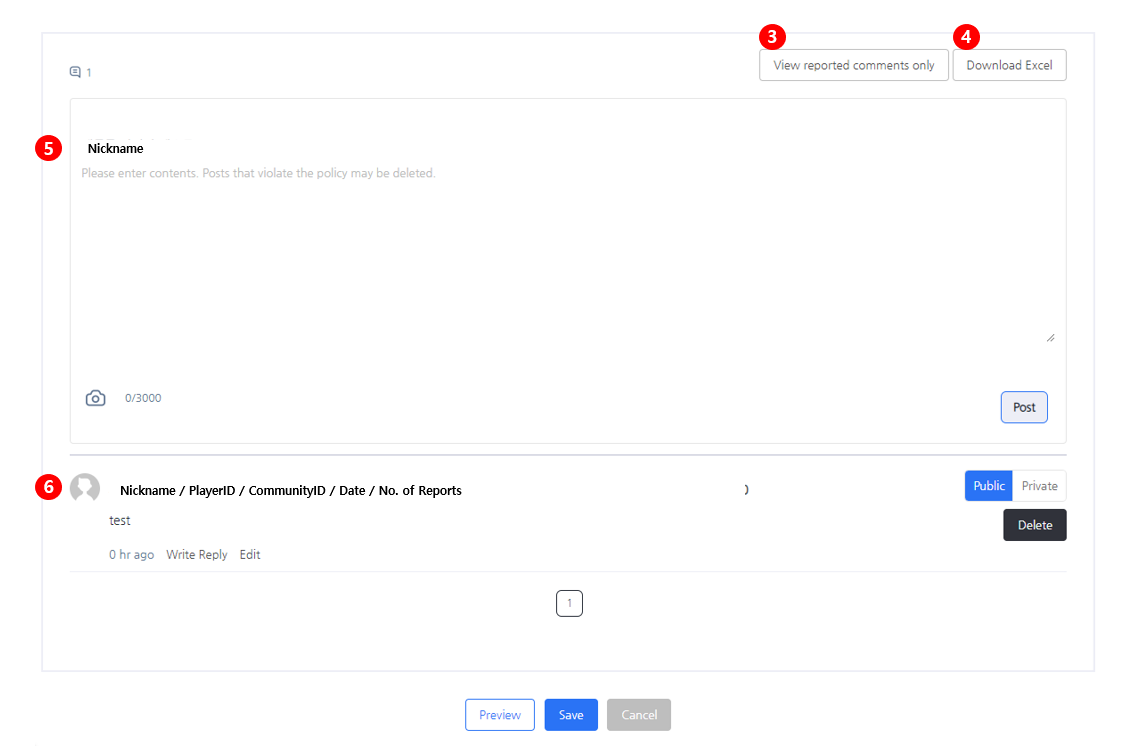Set the comment to Public
Image resolution: width=1139 pixels, height=749 pixels.
click(988, 486)
